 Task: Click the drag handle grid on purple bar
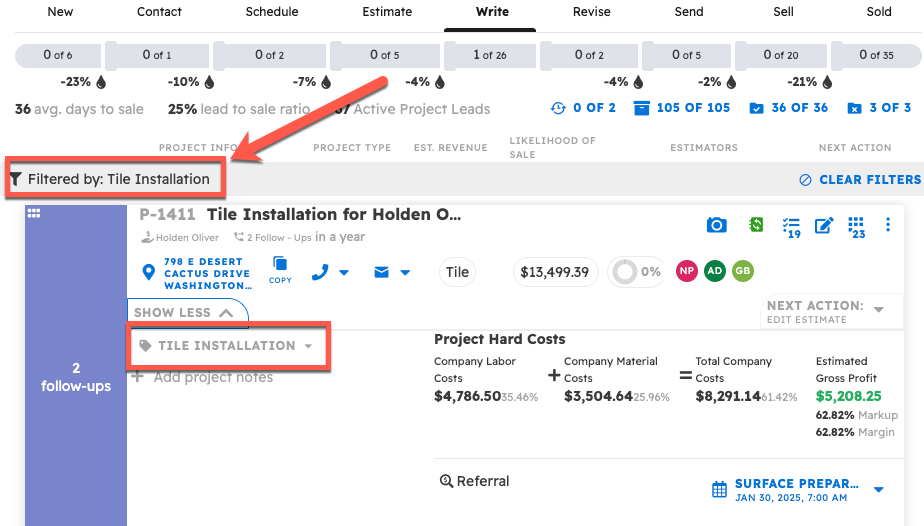pyautogui.click(x=33, y=213)
